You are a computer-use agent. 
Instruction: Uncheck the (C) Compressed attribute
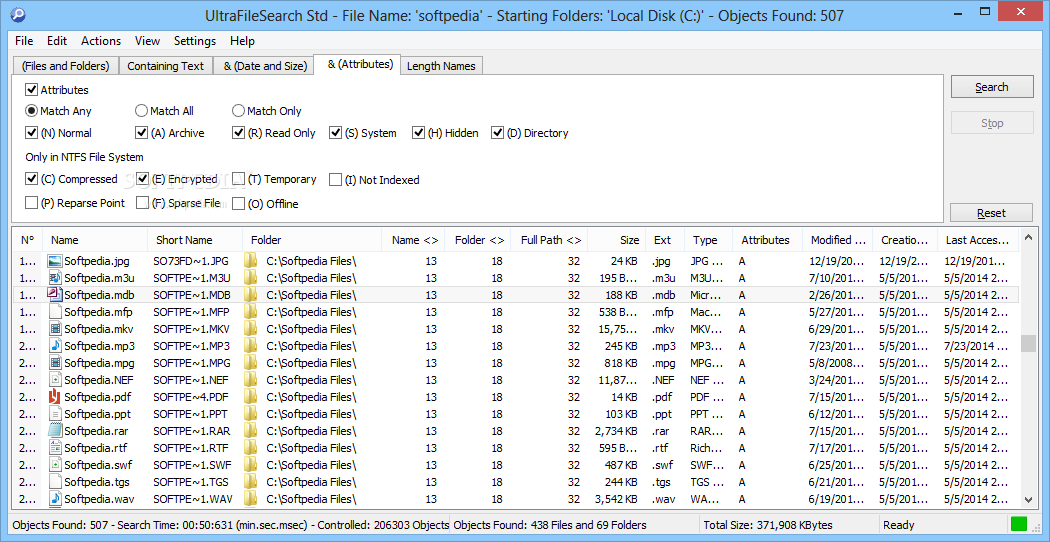pyautogui.click(x=31, y=179)
